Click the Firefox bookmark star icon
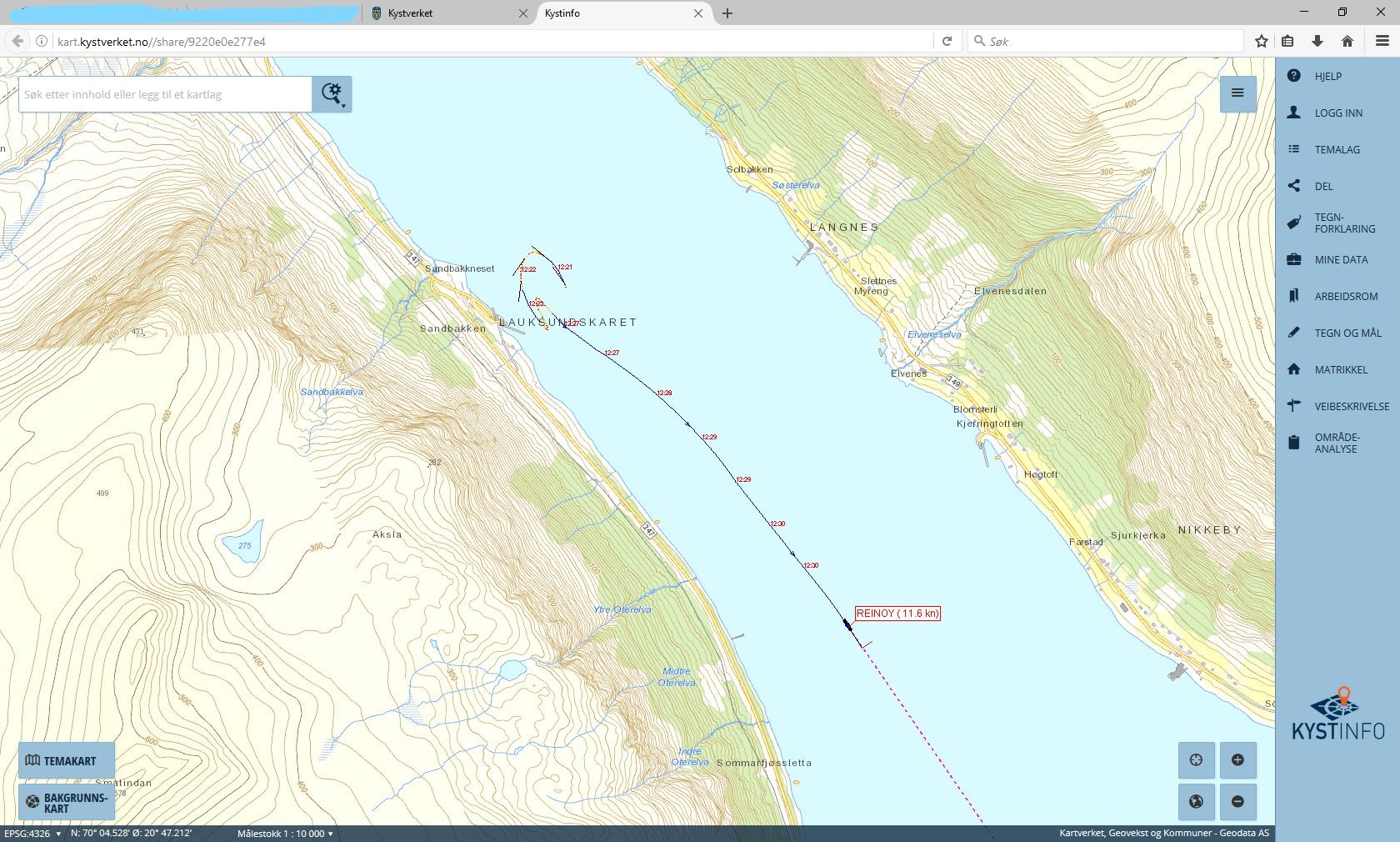Image resolution: width=1400 pixels, height=842 pixels. [x=1262, y=41]
